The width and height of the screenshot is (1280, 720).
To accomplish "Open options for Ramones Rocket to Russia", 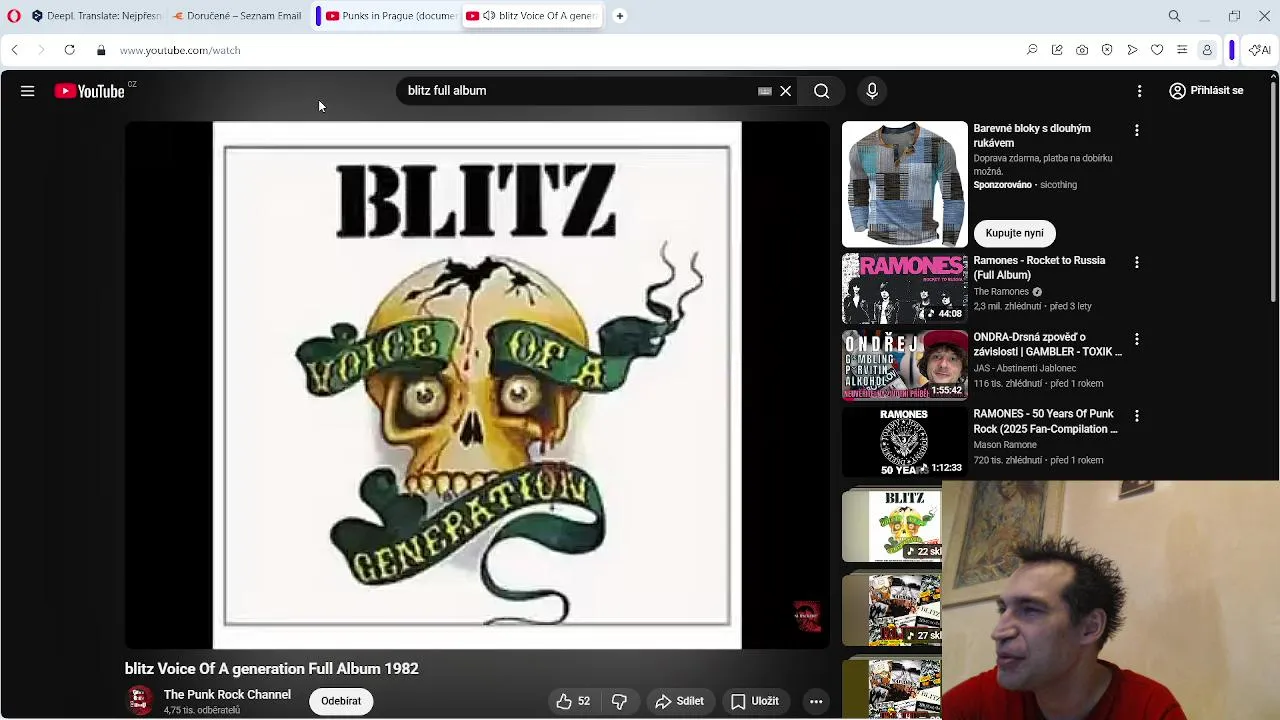I will point(1136,262).
